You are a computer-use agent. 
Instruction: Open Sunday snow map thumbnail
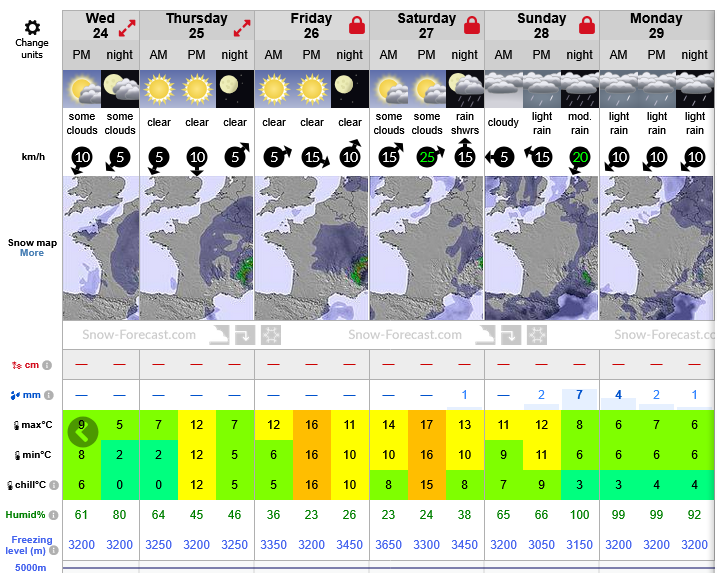pyautogui.click(x=541, y=248)
